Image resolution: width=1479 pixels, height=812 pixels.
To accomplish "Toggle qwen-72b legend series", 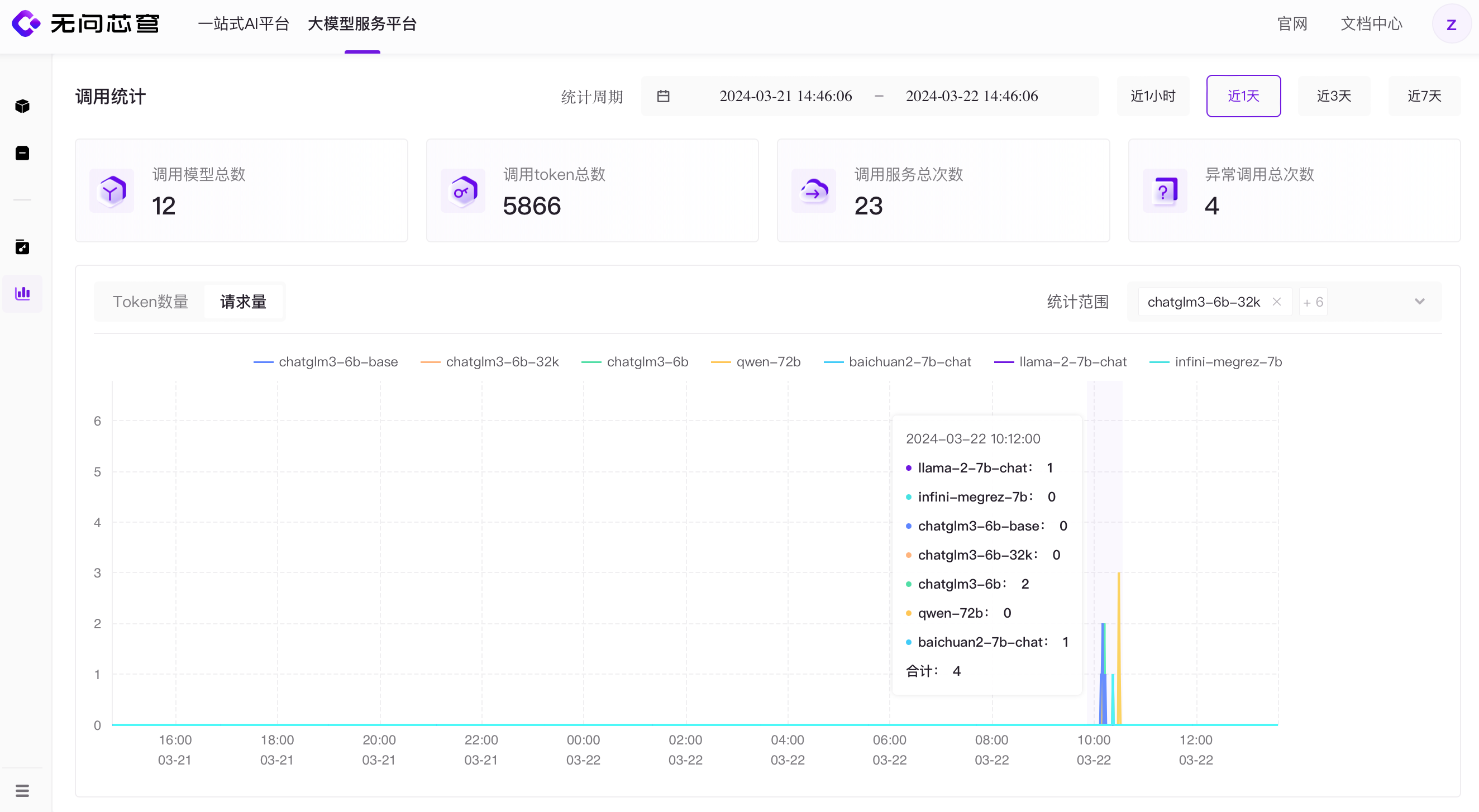I will (x=756, y=362).
